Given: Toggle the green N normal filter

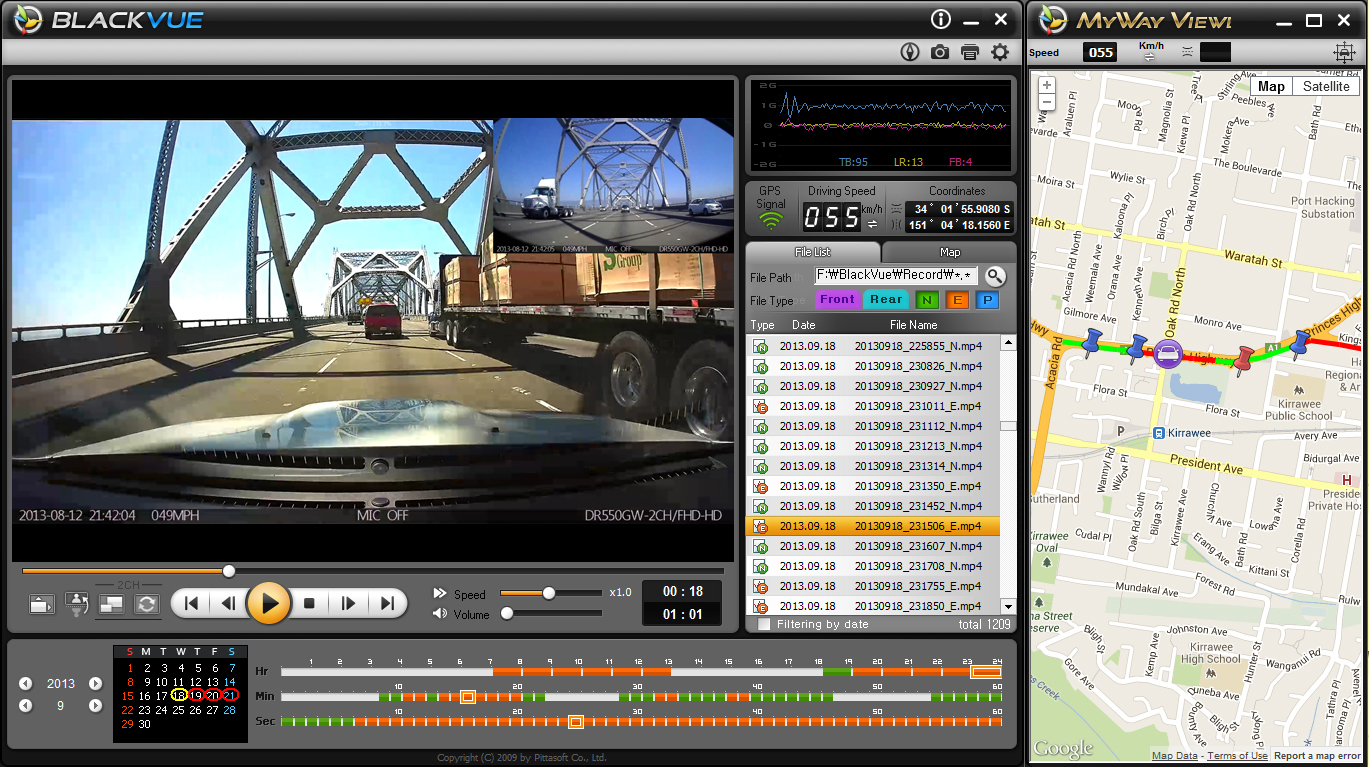Looking at the screenshot, I should [x=927, y=300].
